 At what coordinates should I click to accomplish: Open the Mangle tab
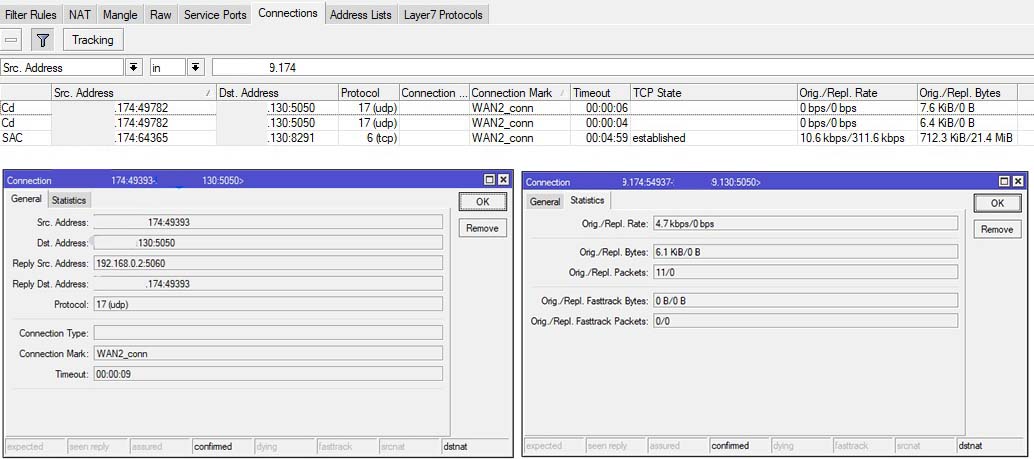(121, 15)
